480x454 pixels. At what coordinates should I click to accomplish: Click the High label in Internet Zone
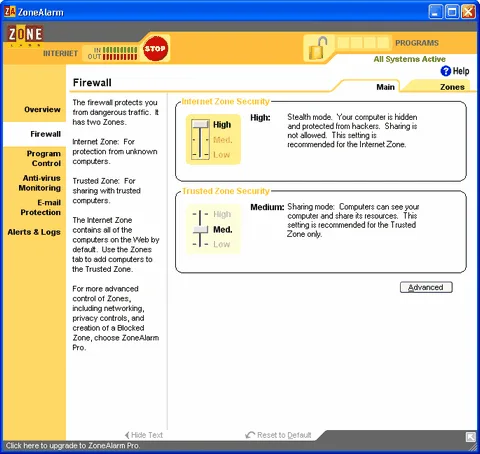(x=222, y=124)
